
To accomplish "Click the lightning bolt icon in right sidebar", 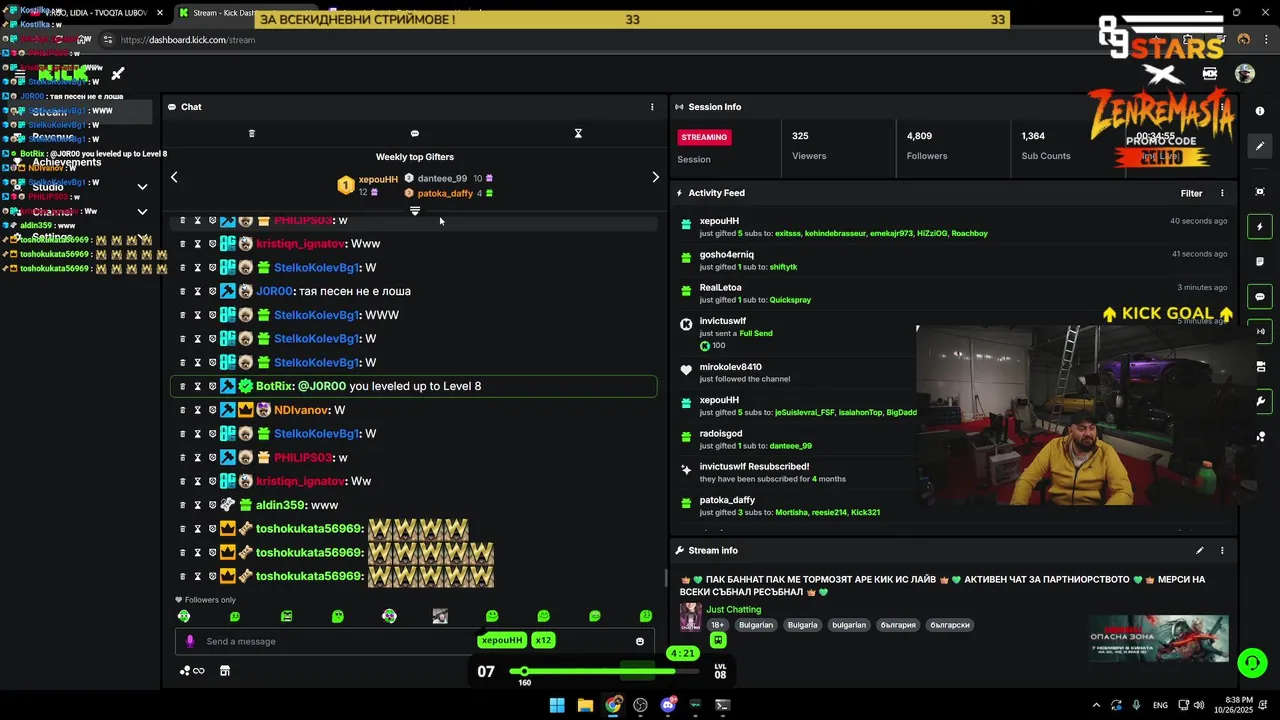I will tap(1260, 227).
